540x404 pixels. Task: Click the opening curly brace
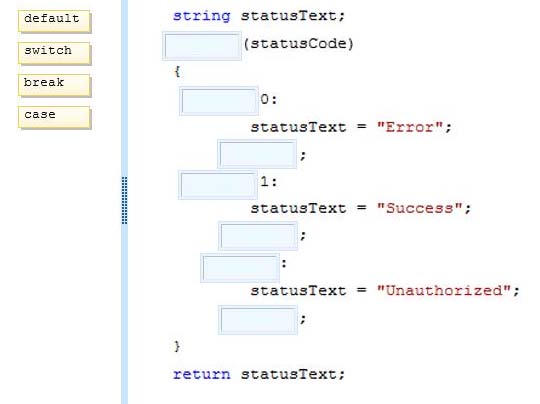click(x=177, y=72)
